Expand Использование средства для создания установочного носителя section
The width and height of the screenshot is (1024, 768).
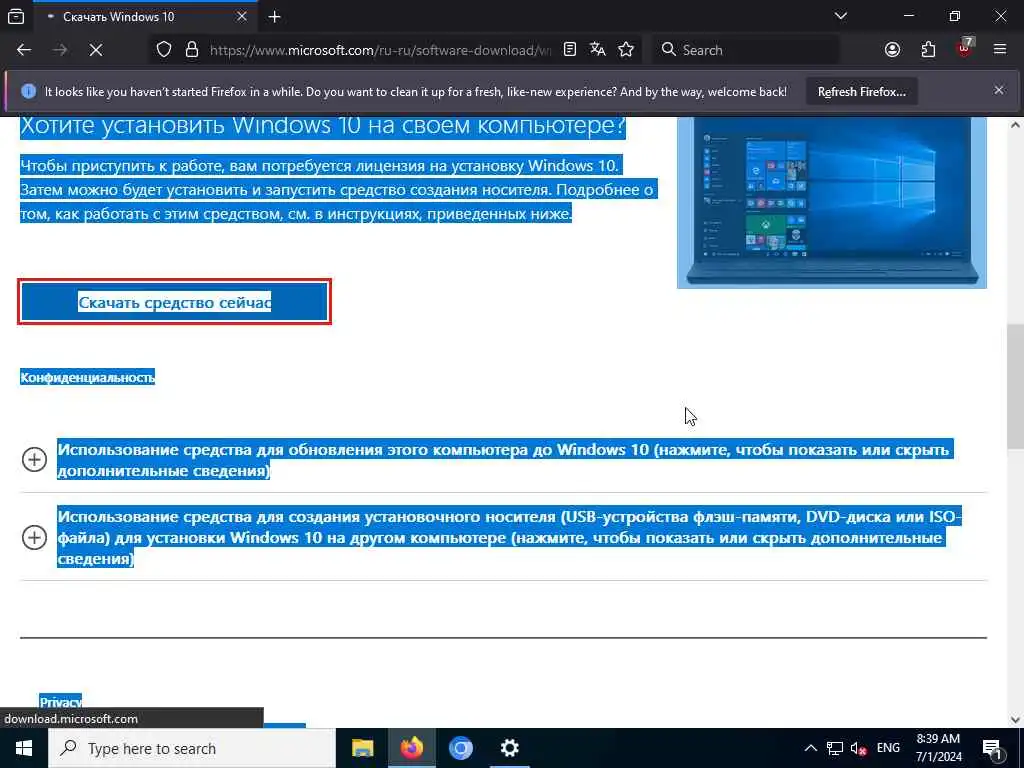[504, 537]
